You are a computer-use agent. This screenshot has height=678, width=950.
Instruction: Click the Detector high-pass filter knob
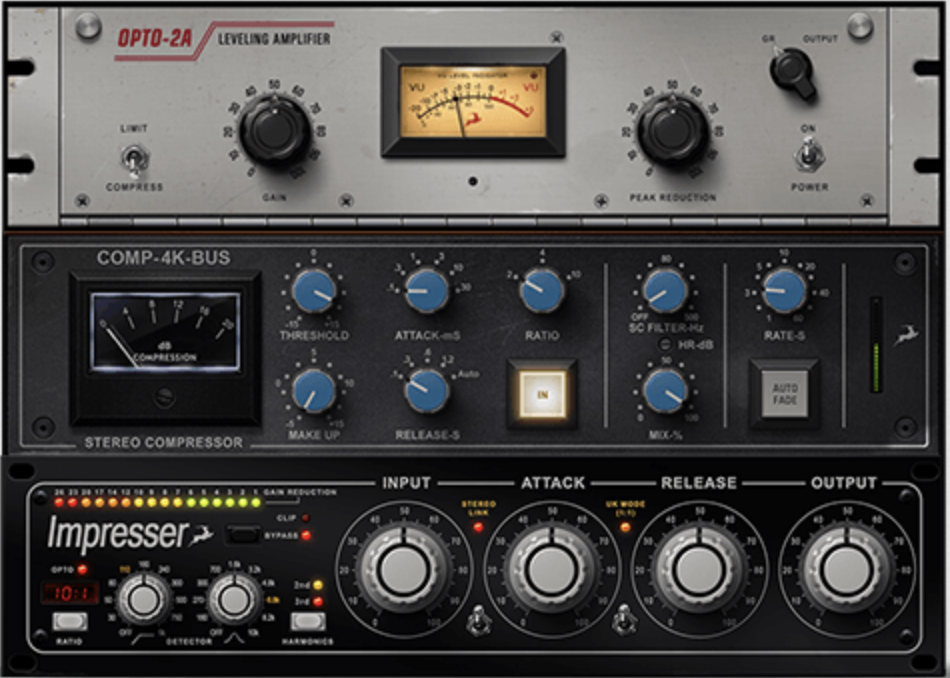(144, 599)
